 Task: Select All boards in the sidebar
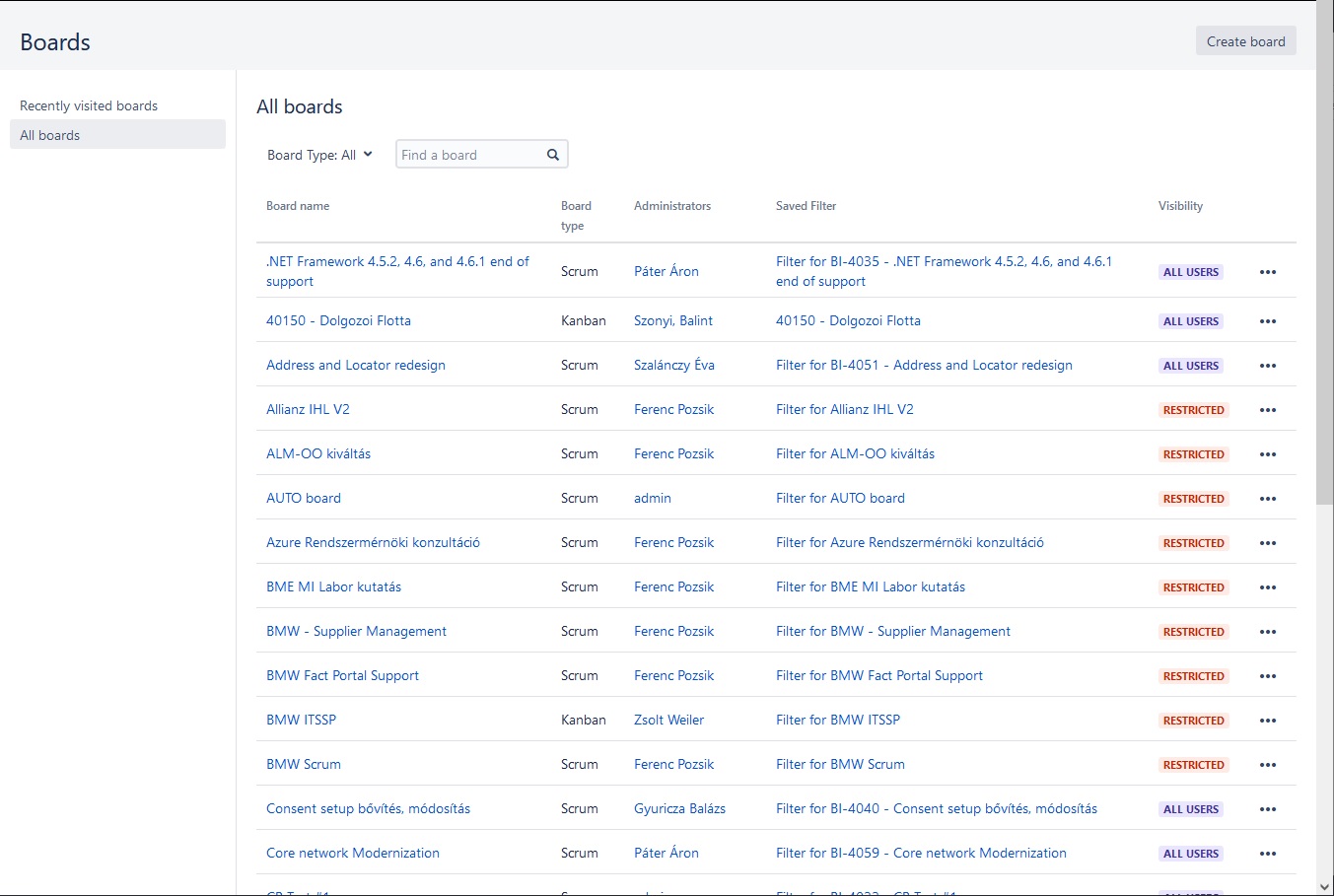pos(49,134)
